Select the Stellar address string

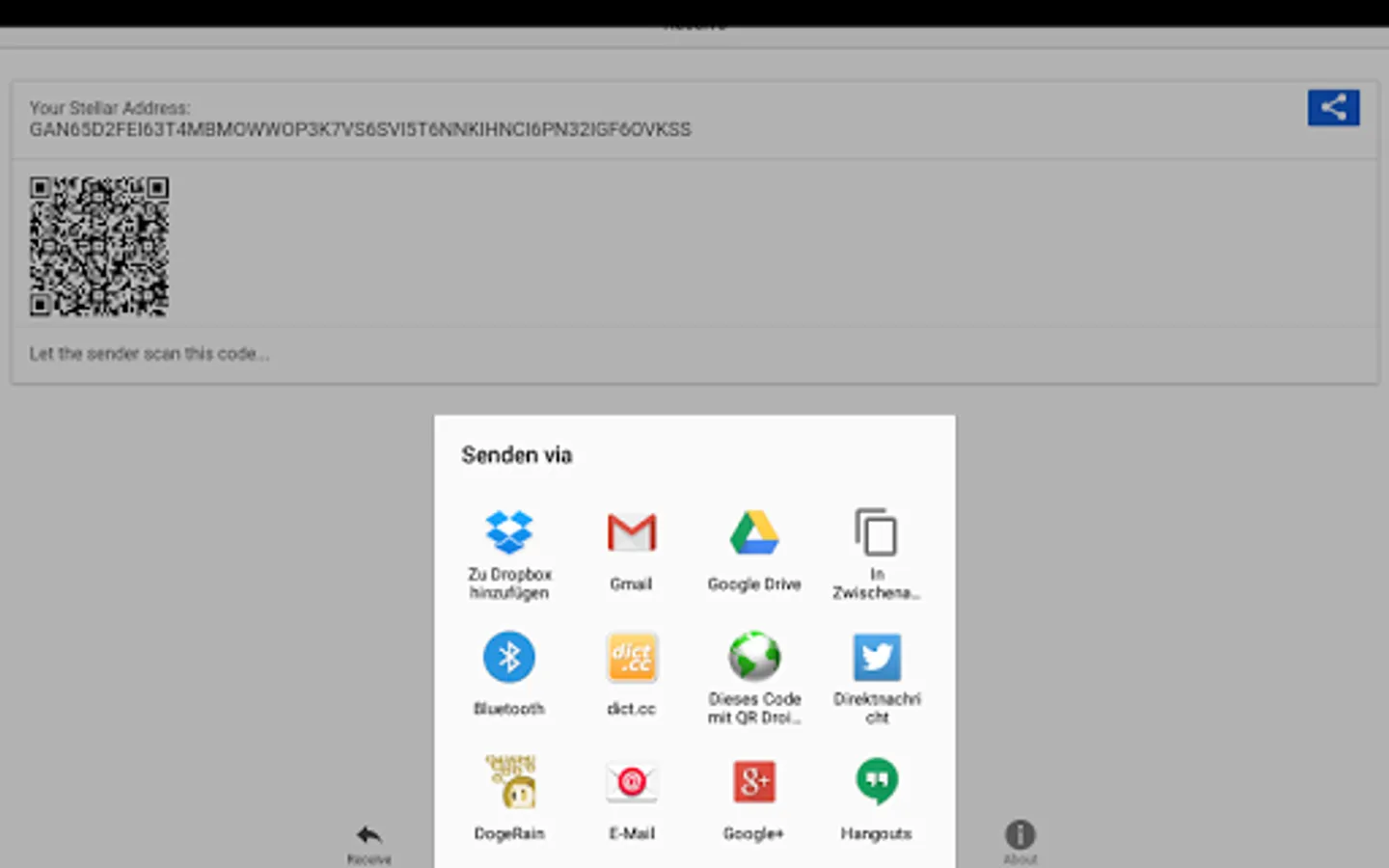coord(360,129)
